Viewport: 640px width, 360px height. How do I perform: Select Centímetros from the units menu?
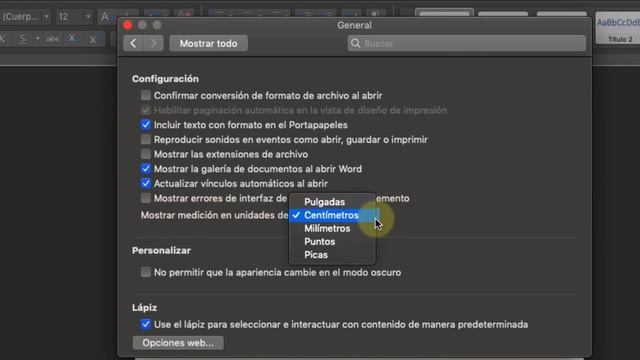click(332, 215)
